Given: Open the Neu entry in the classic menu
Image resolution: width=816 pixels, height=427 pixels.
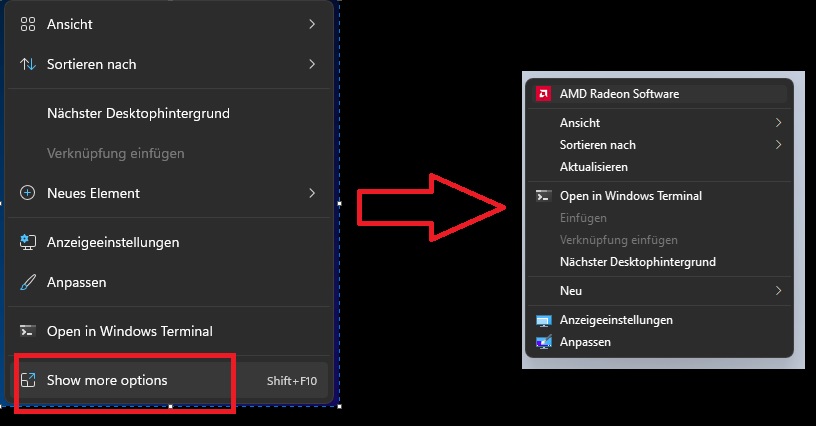Looking at the screenshot, I should click(x=659, y=291).
